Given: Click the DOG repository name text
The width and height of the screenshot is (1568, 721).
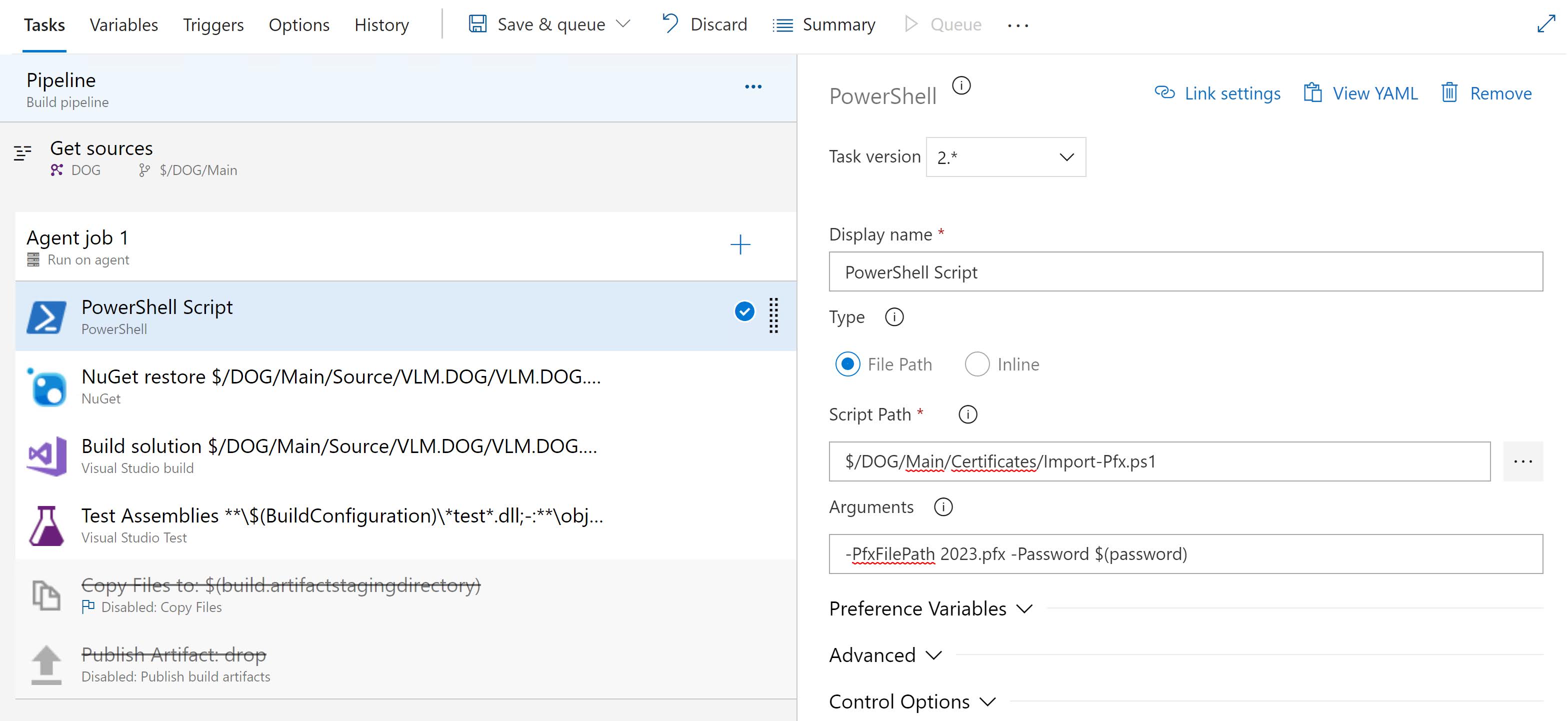Looking at the screenshot, I should pos(86,170).
